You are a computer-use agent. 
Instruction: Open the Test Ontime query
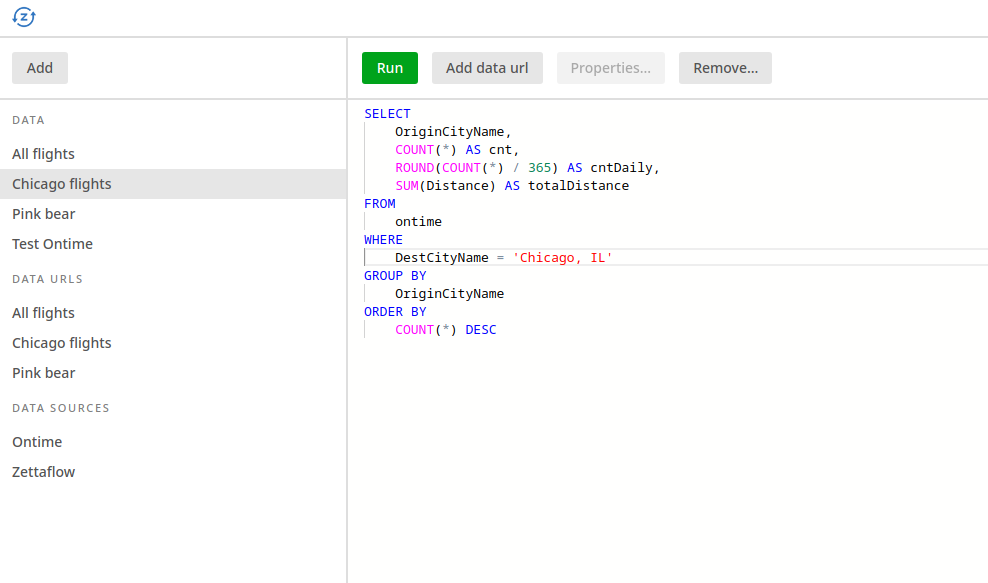pos(52,243)
